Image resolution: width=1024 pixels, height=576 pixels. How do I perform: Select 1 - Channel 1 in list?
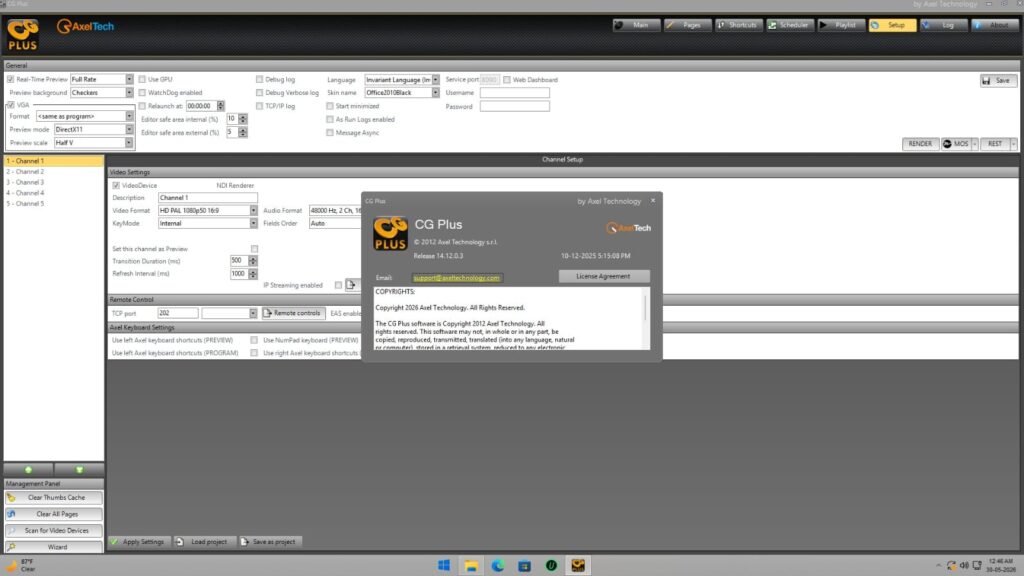[54, 161]
